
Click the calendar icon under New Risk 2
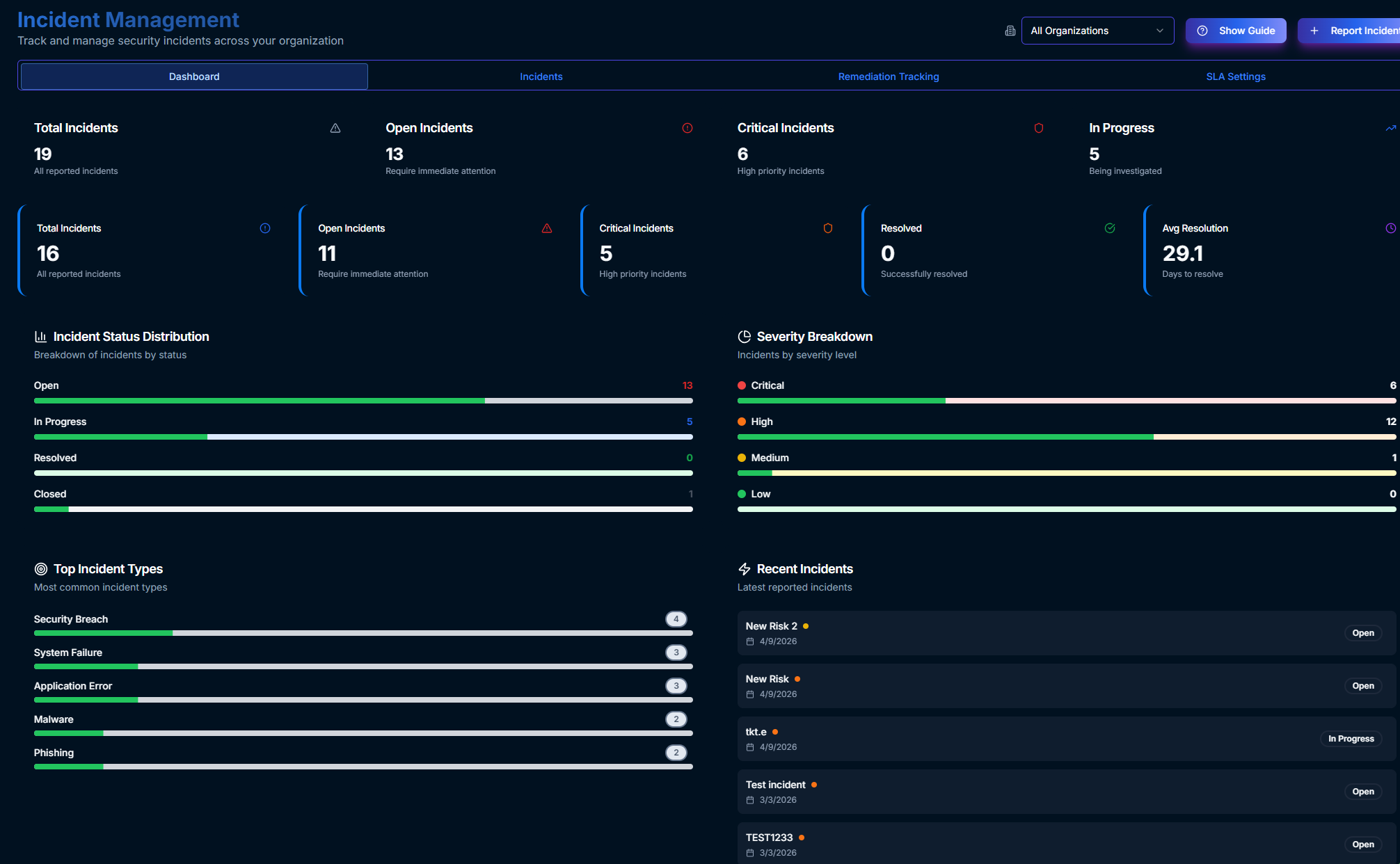tap(750, 641)
